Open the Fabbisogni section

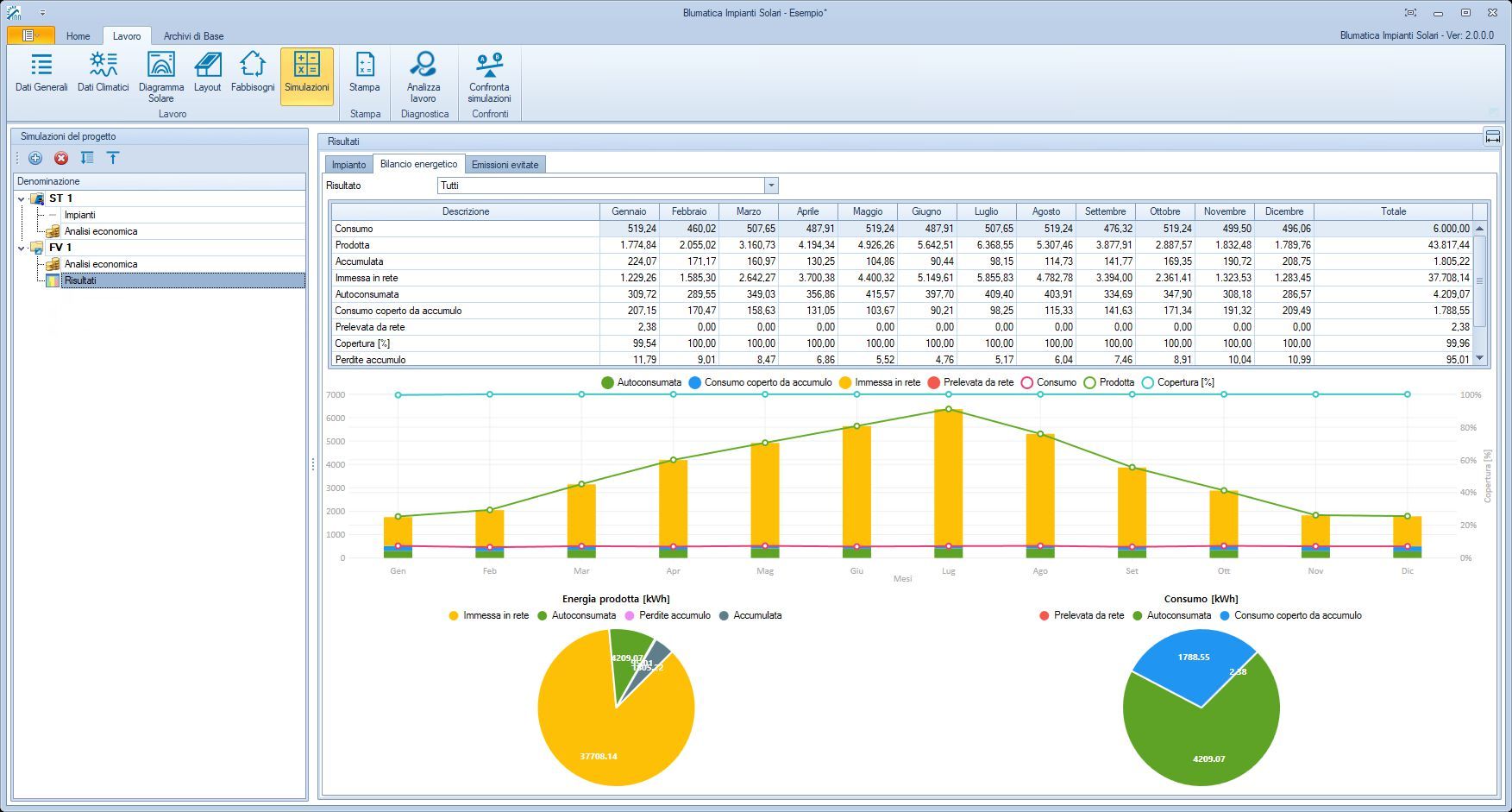253,72
